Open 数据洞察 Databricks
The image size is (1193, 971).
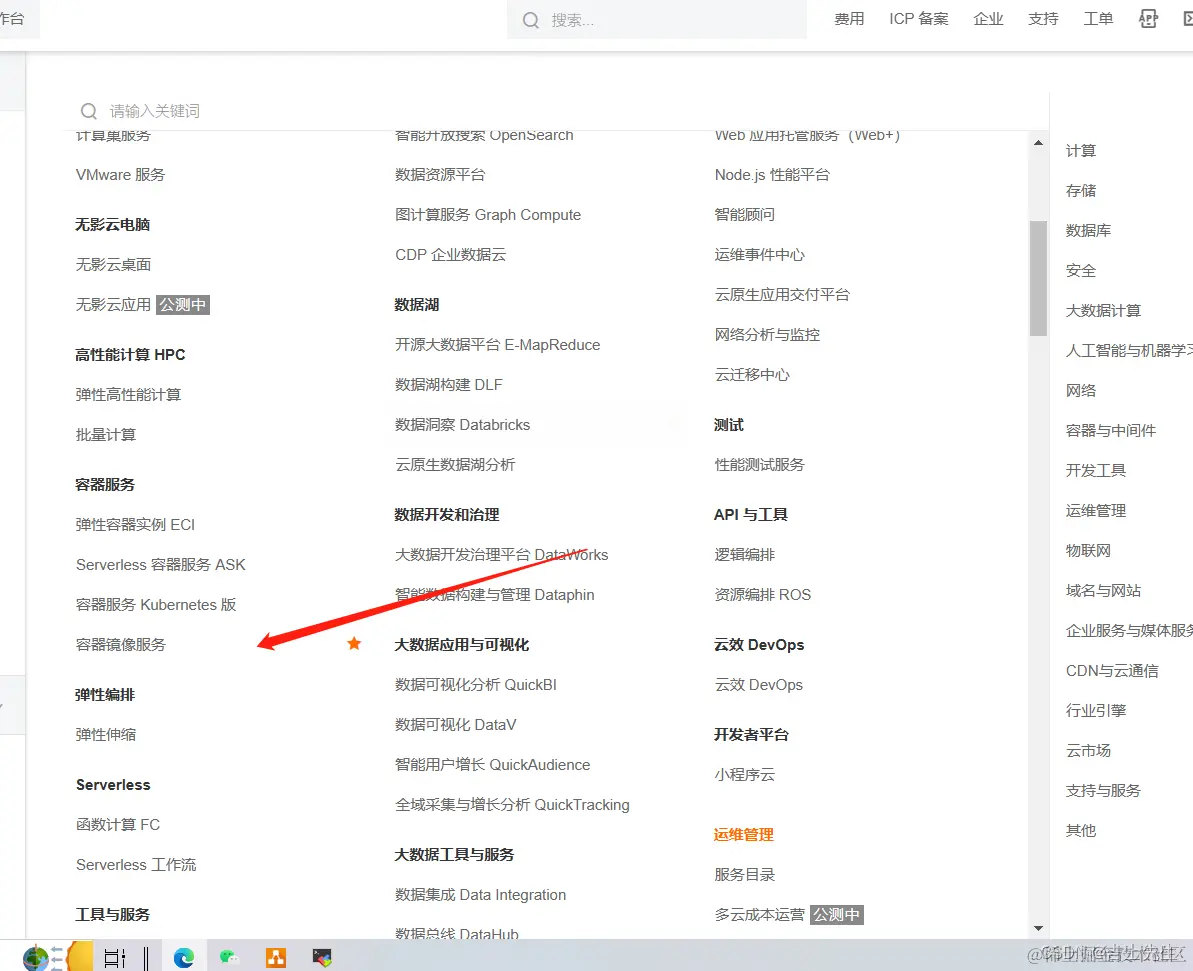pyautogui.click(x=463, y=425)
